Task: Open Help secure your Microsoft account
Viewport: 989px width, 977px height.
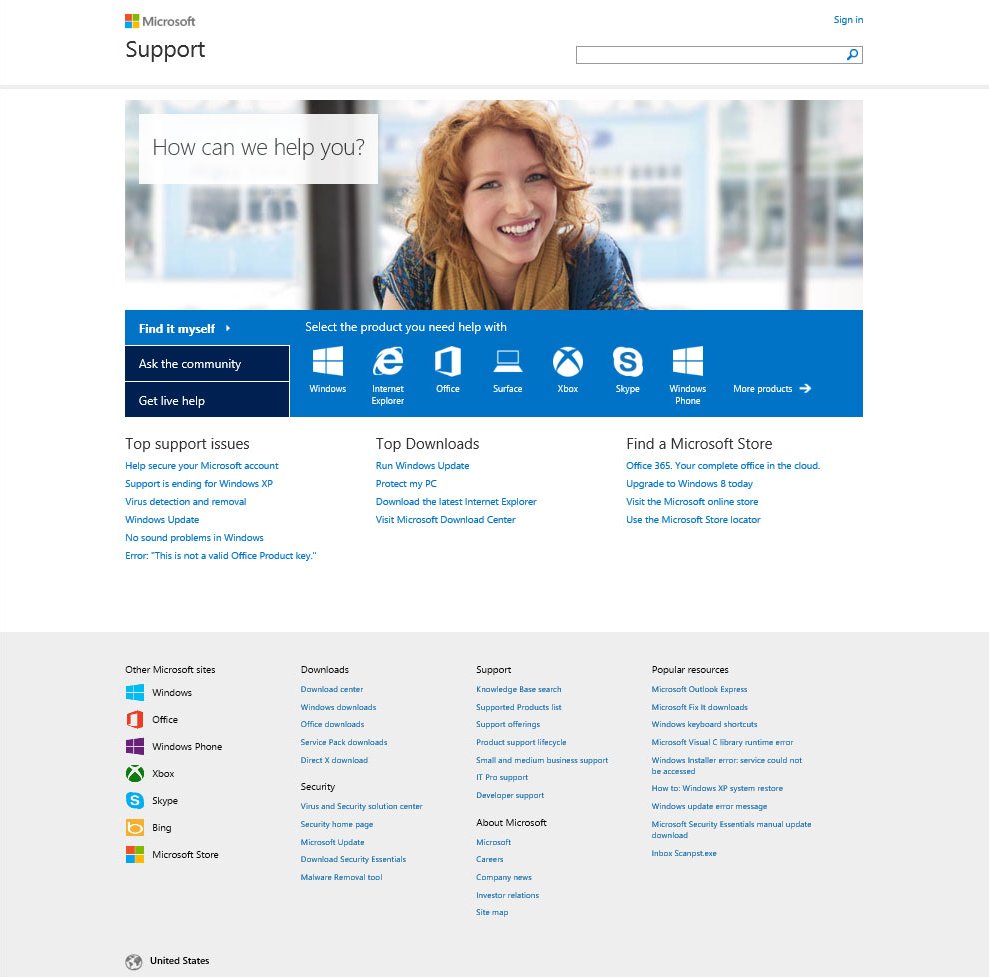Action: (202, 465)
